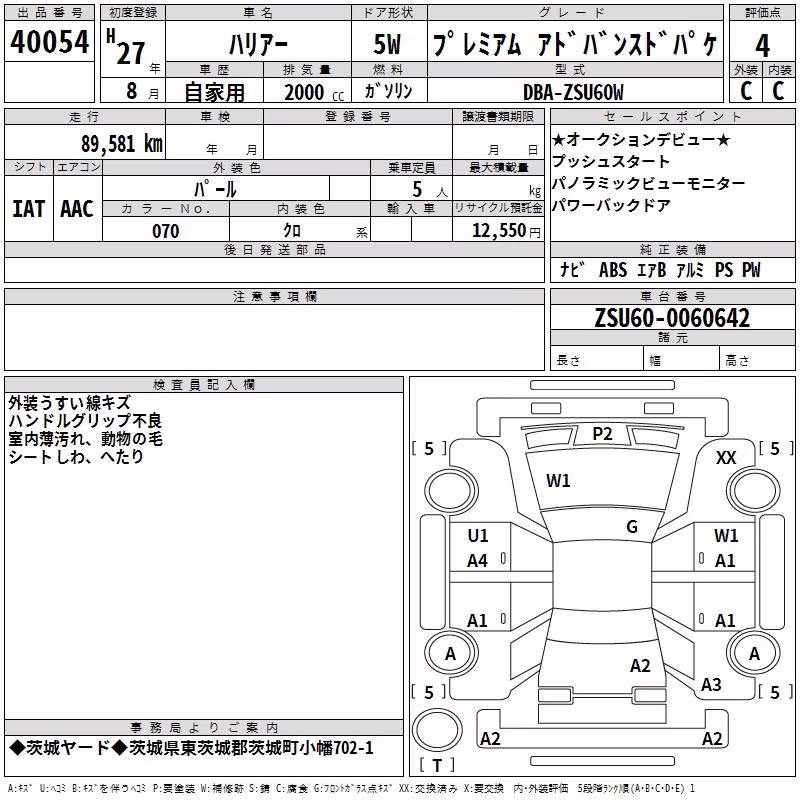Select the registration month 8 月
Screen dimensions: 800x800
[x=142, y=91]
